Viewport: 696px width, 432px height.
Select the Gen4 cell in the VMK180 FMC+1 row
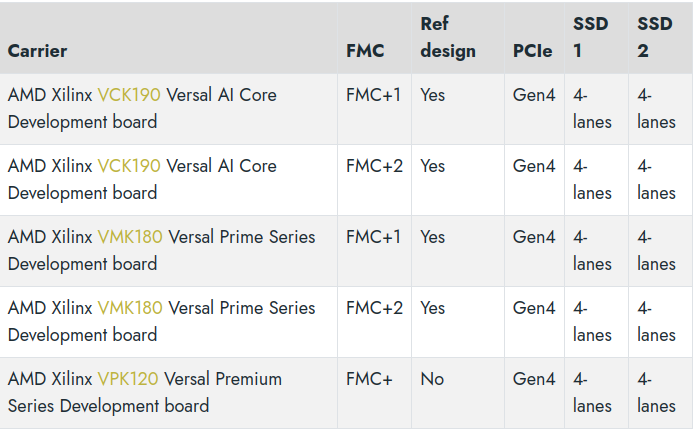(534, 237)
